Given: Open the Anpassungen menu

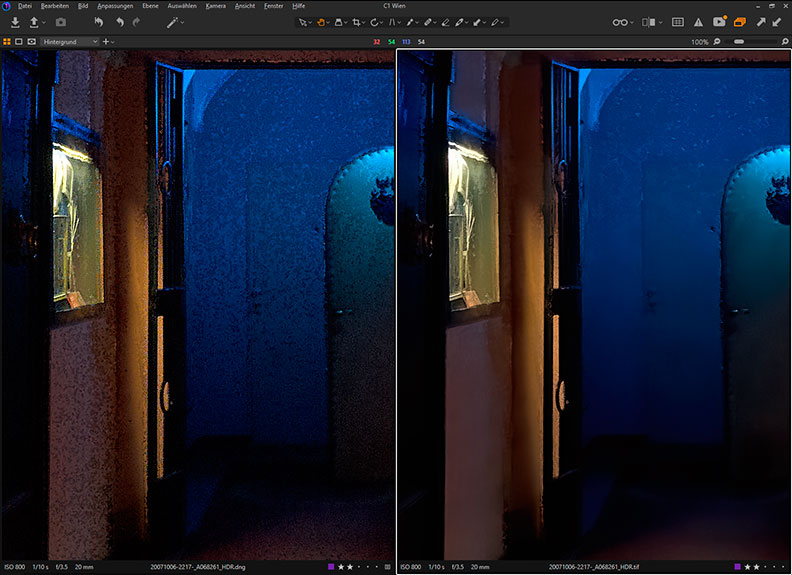Looking at the screenshot, I should pos(115,6).
